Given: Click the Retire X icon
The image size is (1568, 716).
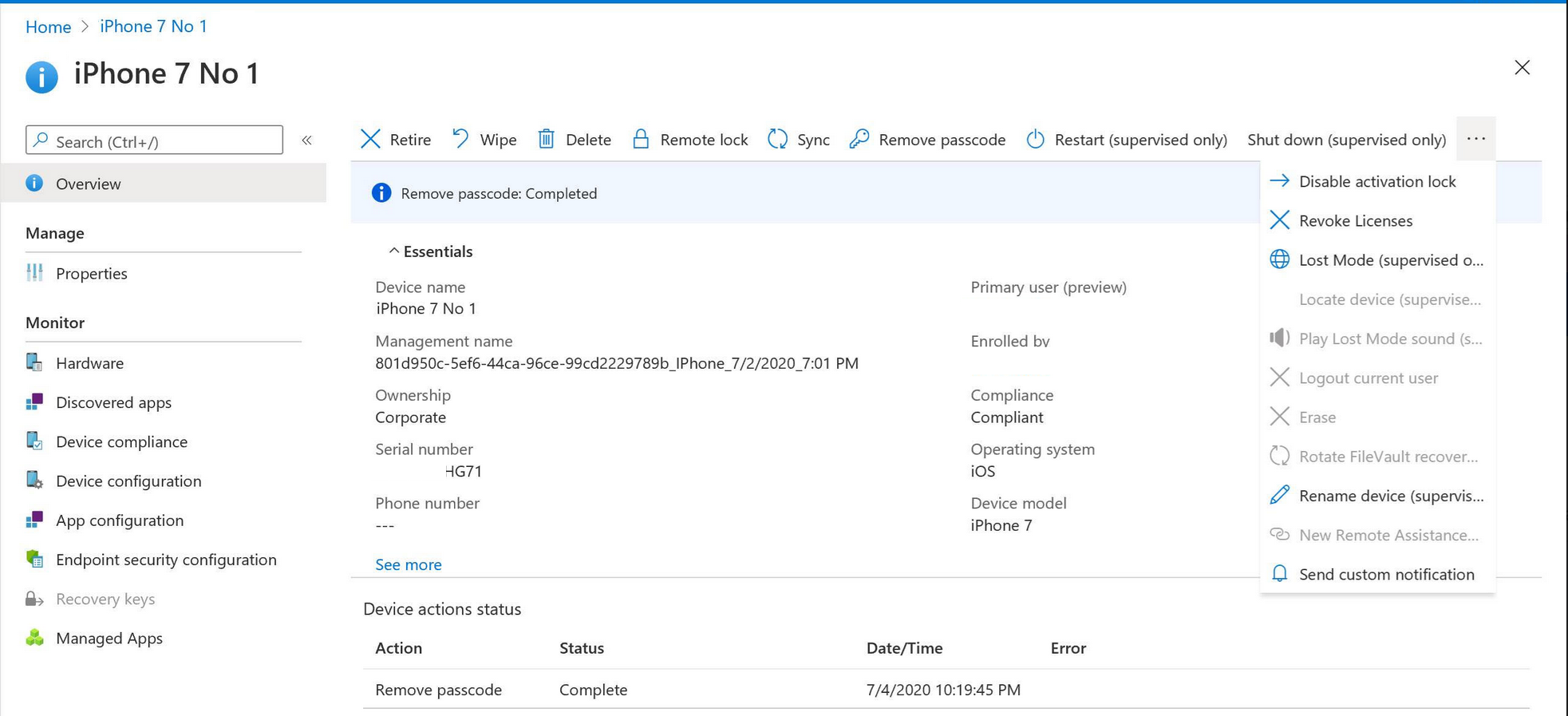Looking at the screenshot, I should [370, 139].
